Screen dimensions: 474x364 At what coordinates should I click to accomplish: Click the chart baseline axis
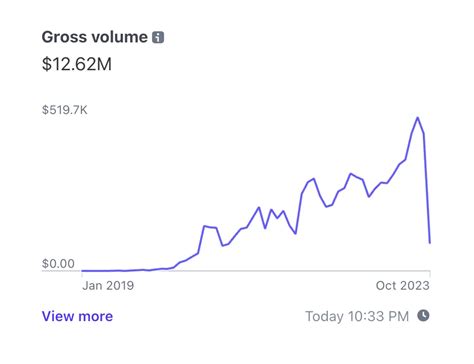(236, 271)
